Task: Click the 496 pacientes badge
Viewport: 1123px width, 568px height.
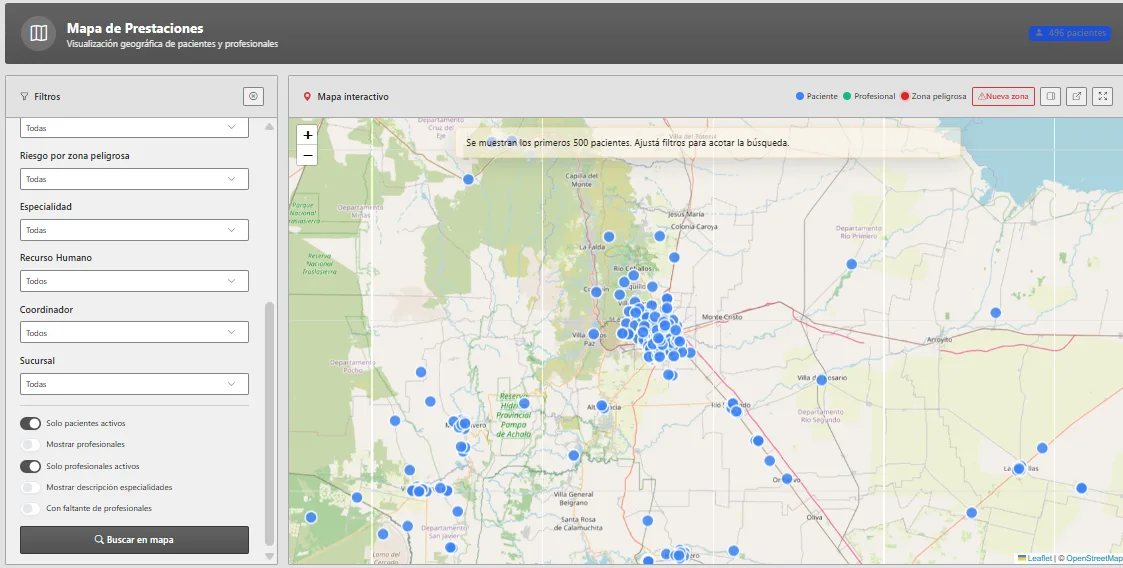Action: tap(1069, 33)
